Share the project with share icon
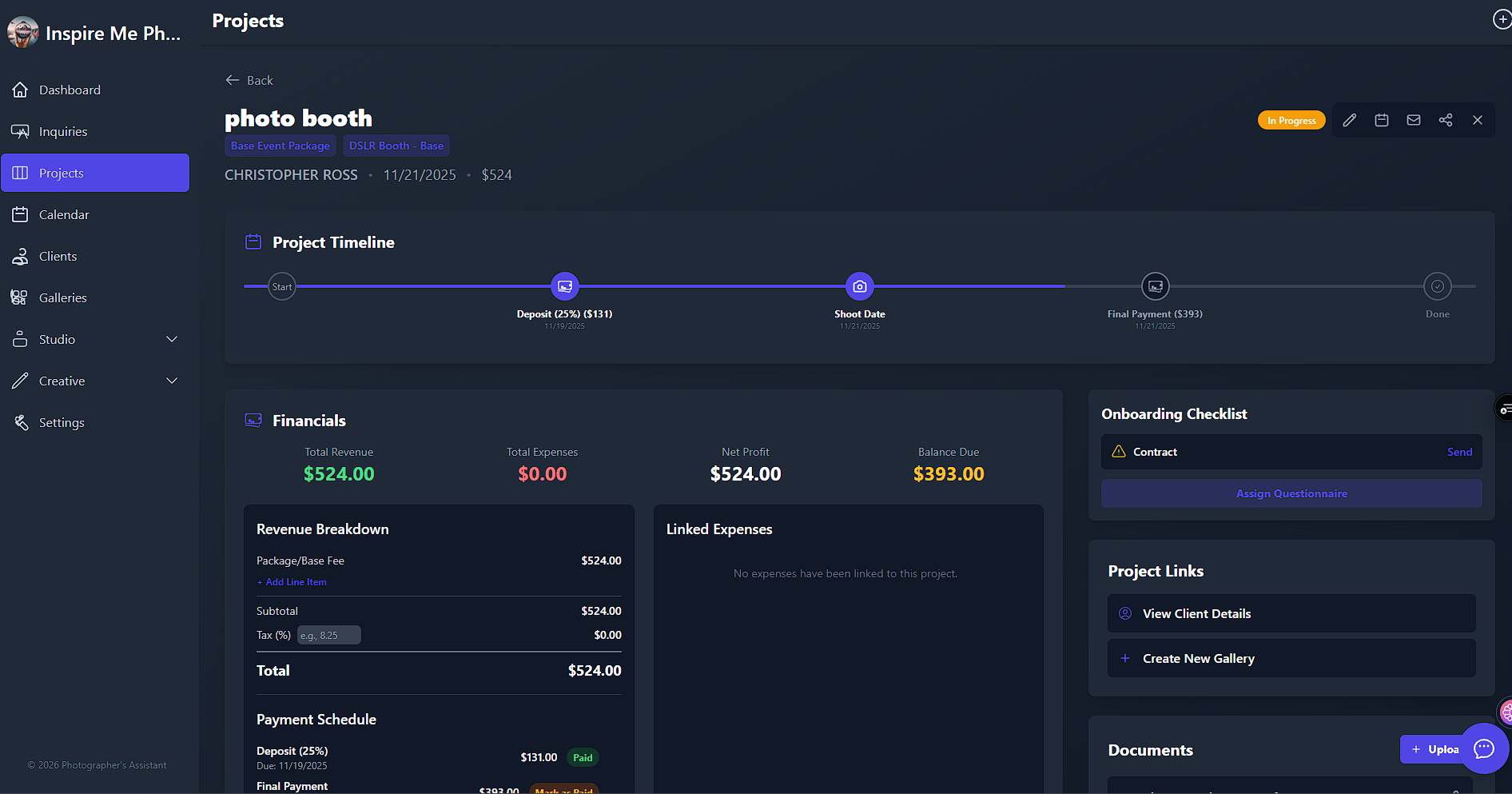 pyautogui.click(x=1446, y=120)
